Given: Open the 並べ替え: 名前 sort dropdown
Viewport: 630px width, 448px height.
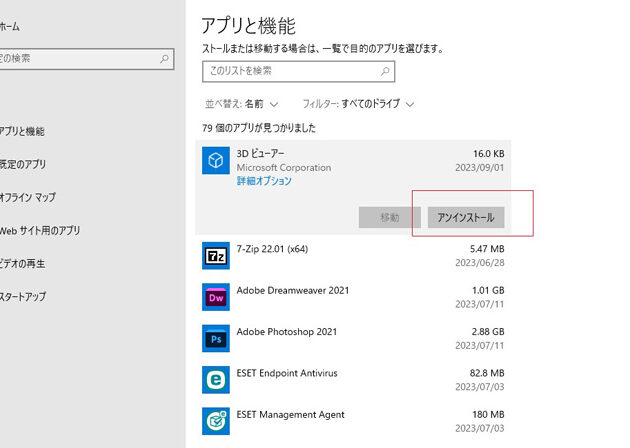Looking at the screenshot, I should [x=242, y=103].
